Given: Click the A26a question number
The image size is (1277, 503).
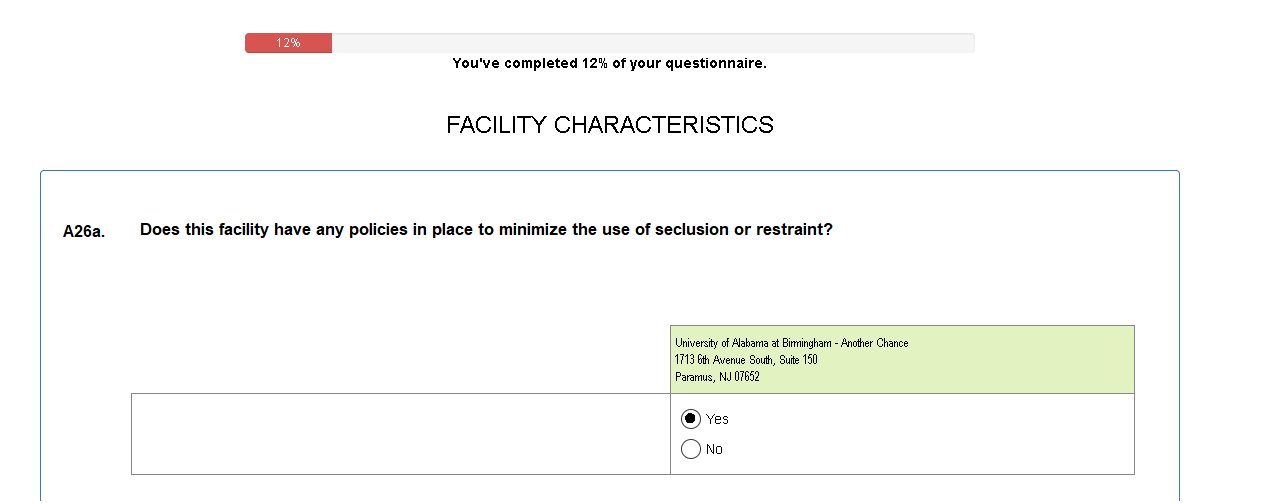Looking at the screenshot, I should (84, 232).
